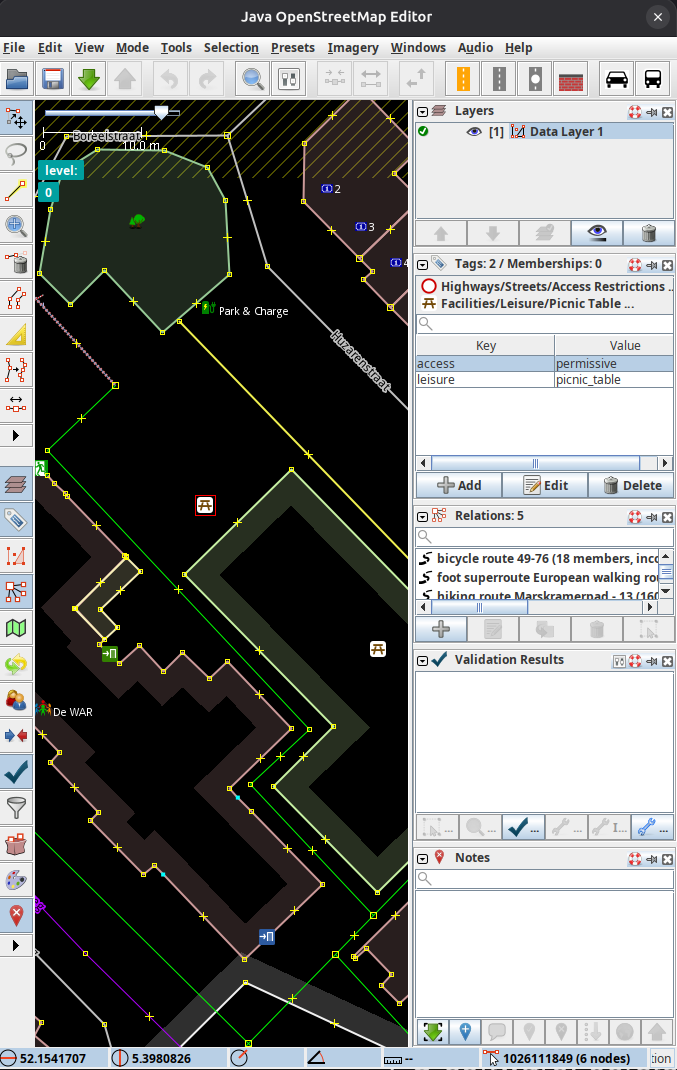Click the Add tag button
The width and height of the screenshot is (677, 1070).
click(459, 485)
